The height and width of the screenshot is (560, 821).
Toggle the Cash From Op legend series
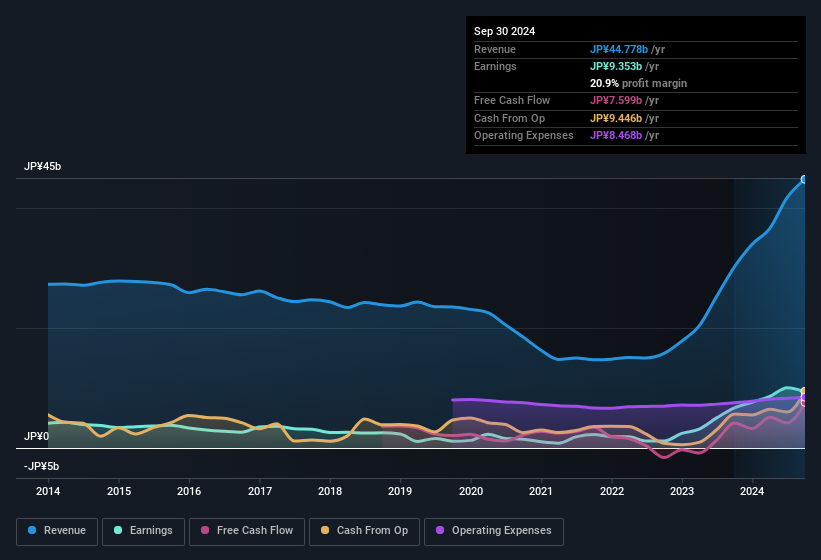(364, 531)
